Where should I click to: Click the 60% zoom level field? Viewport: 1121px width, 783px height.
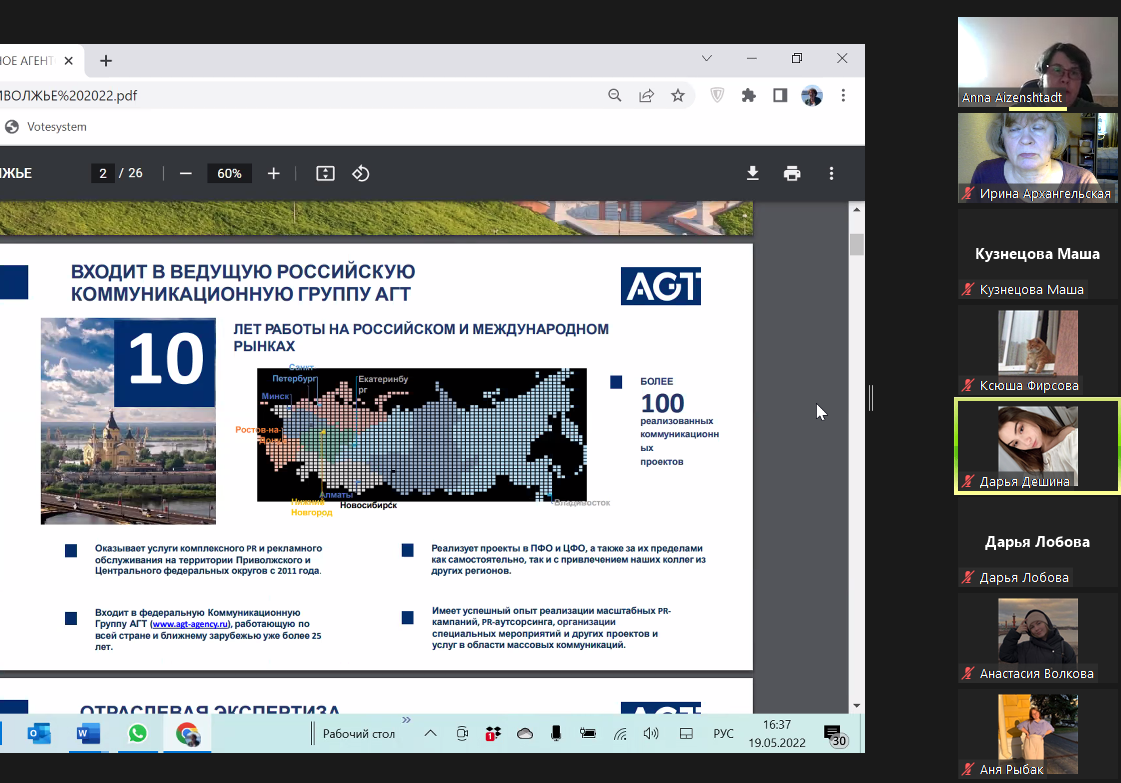(x=229, y=173)
